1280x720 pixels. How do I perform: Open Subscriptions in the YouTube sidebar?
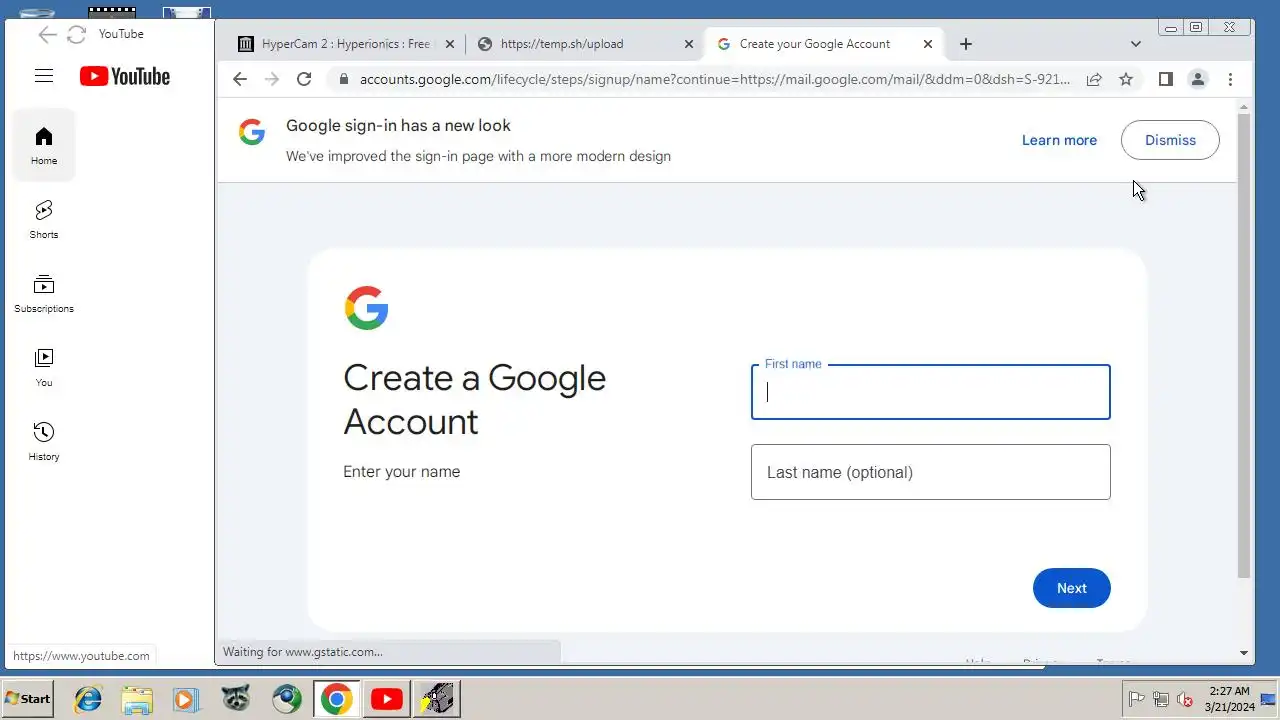click(44, 293)
